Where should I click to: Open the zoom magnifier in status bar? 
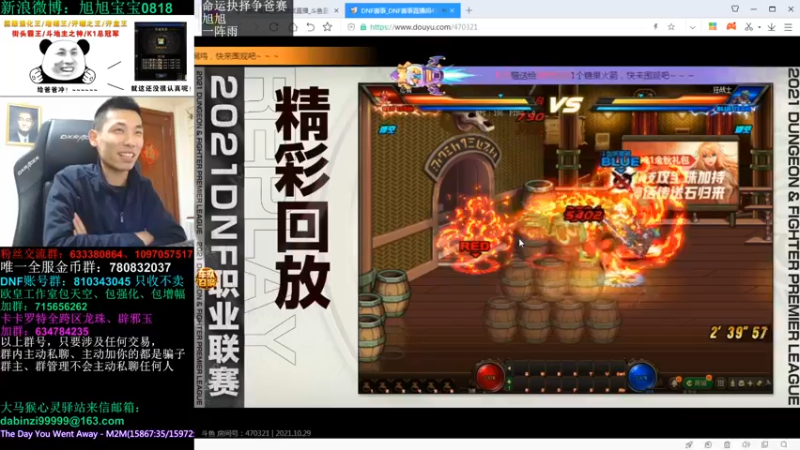click(784, 444)
